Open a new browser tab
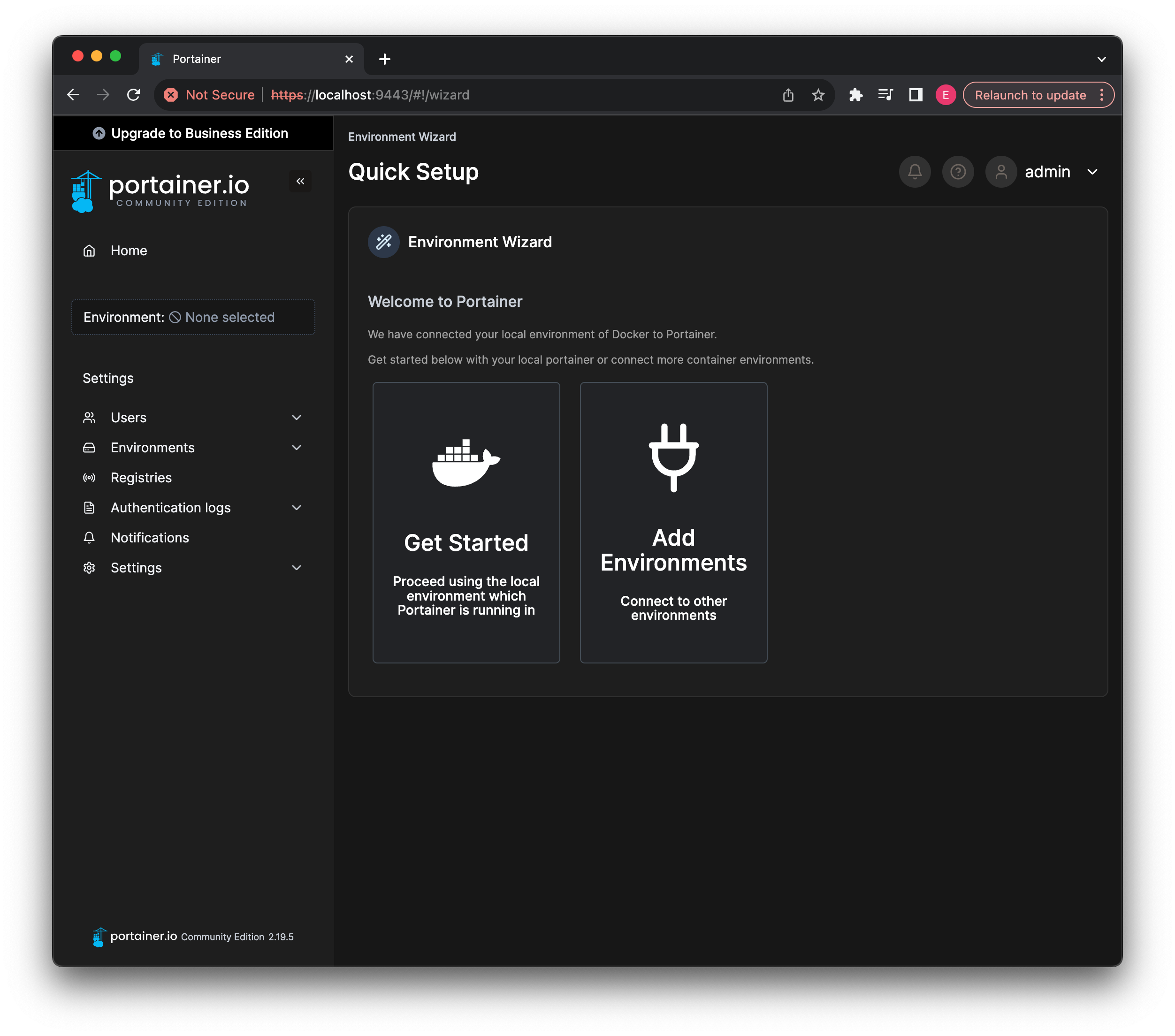The image size is (1175, 1036). (x=385, y=59)
